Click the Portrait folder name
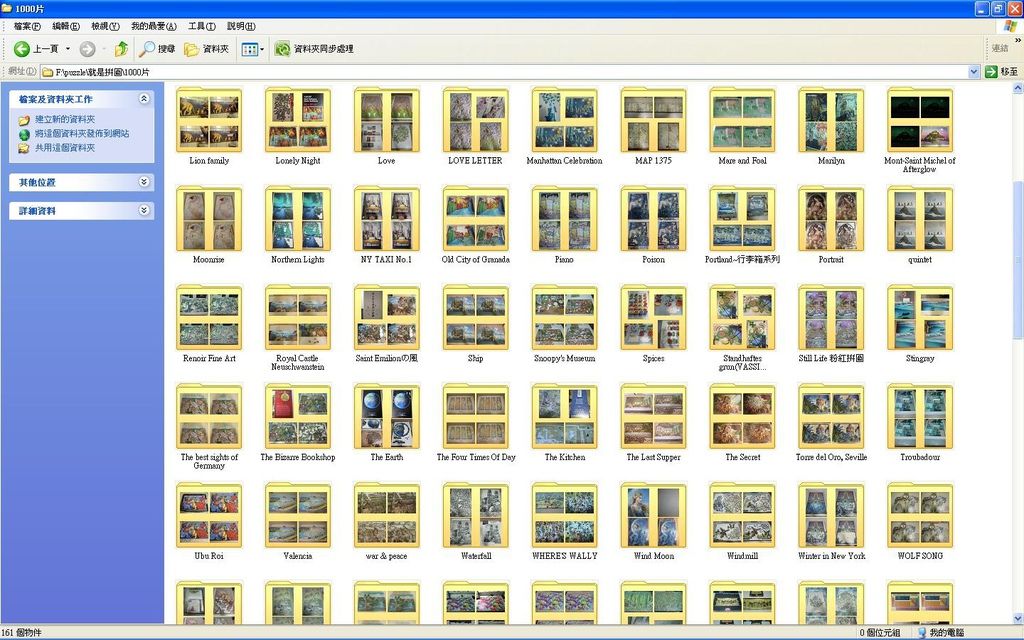This screenshot has height=640, width=1024. tap(831, 259)
